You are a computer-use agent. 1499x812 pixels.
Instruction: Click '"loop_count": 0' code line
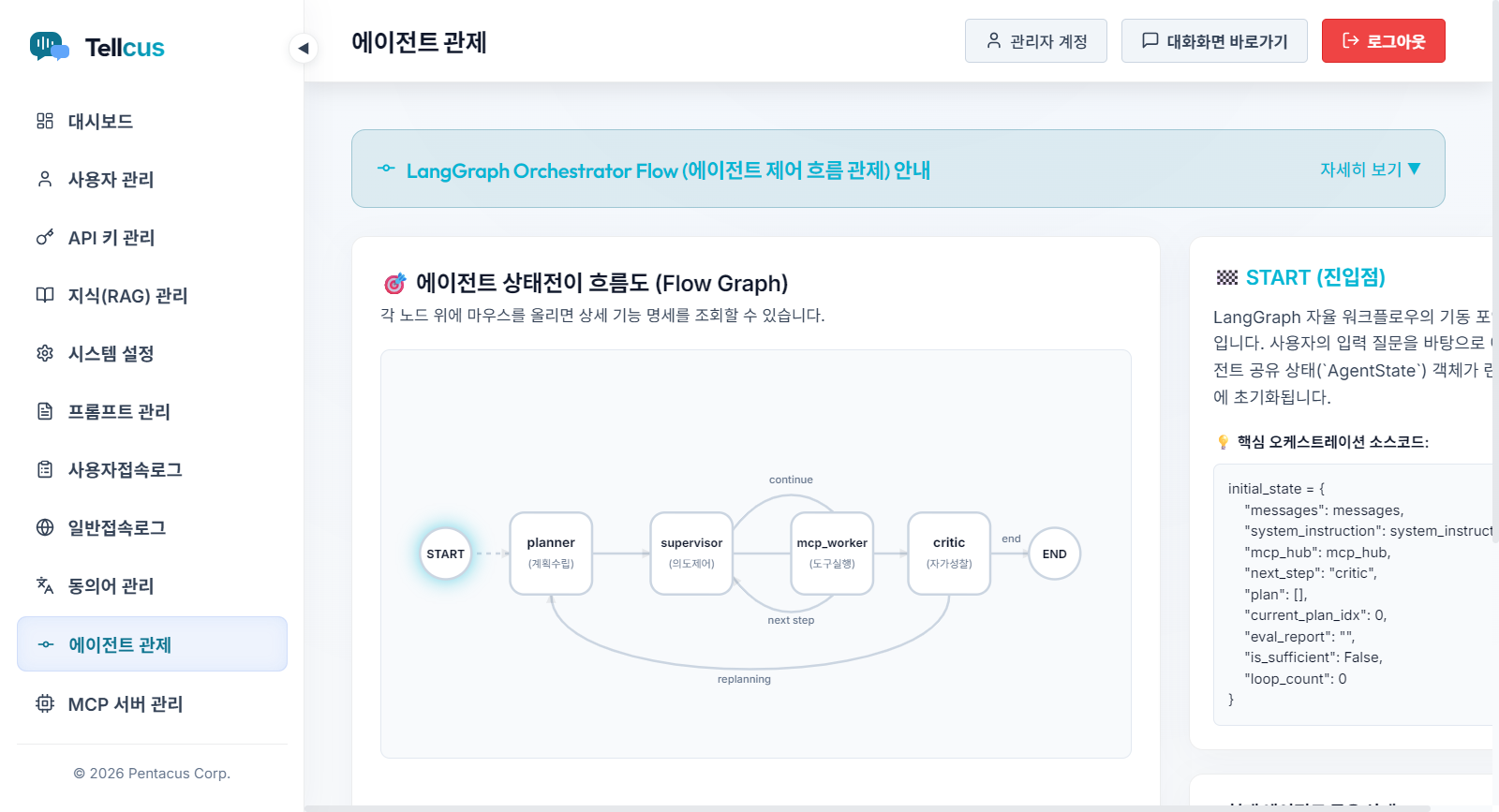1296,679
